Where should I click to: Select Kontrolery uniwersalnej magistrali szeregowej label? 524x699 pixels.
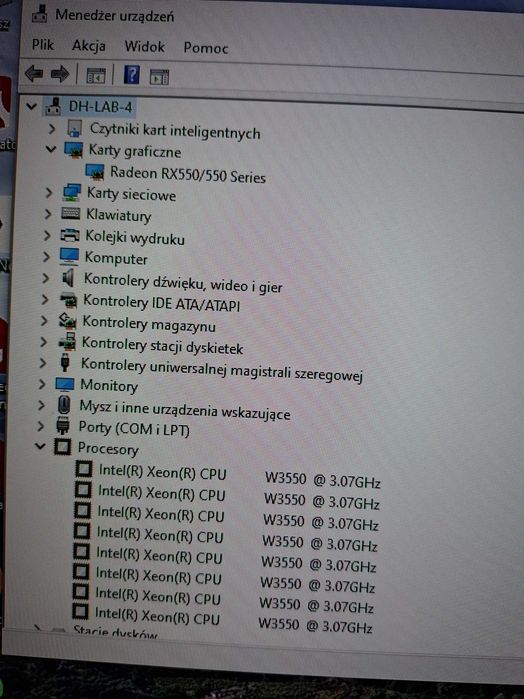click(222, 370)
